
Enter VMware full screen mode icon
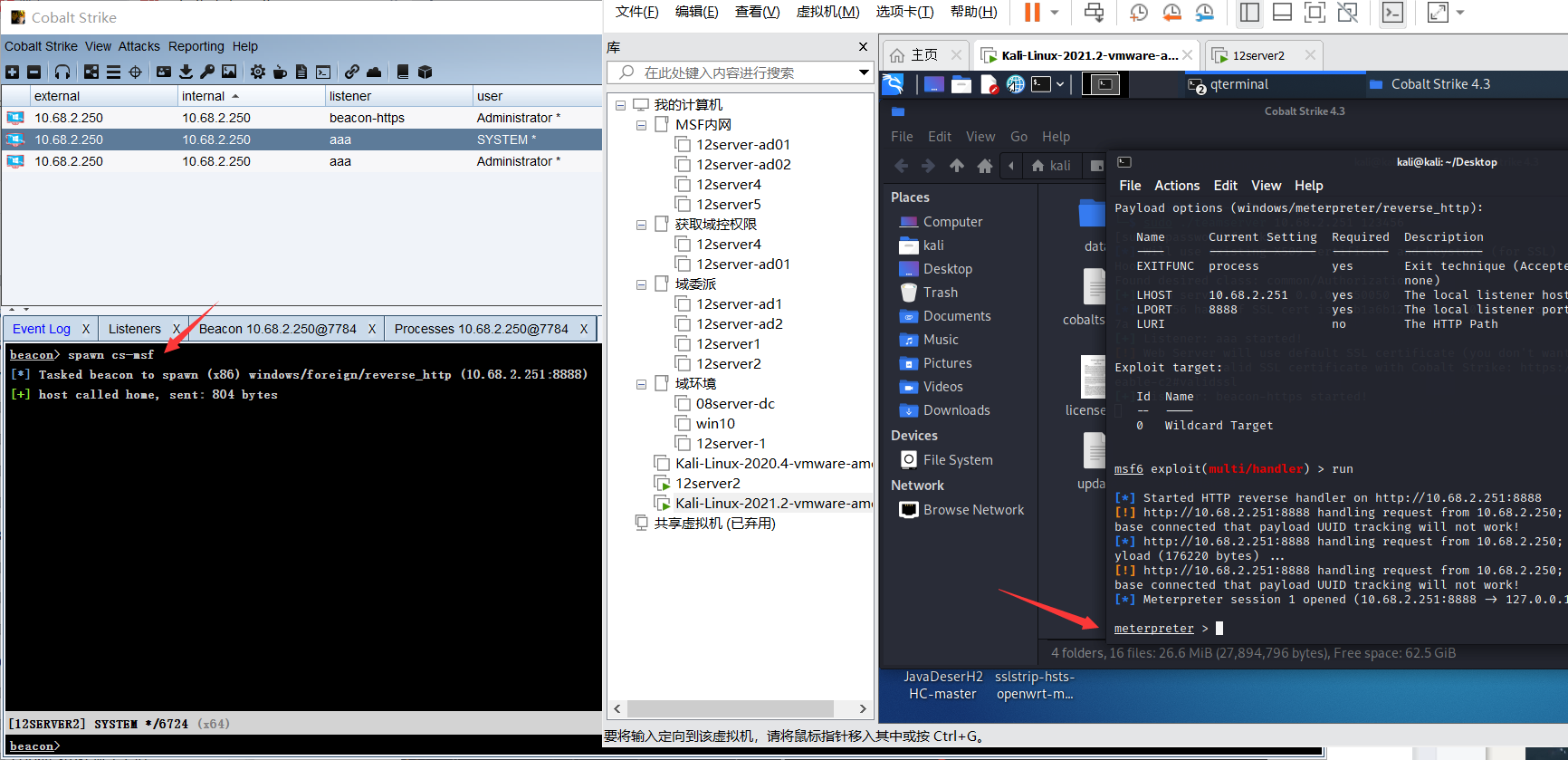click(1315, 12)
